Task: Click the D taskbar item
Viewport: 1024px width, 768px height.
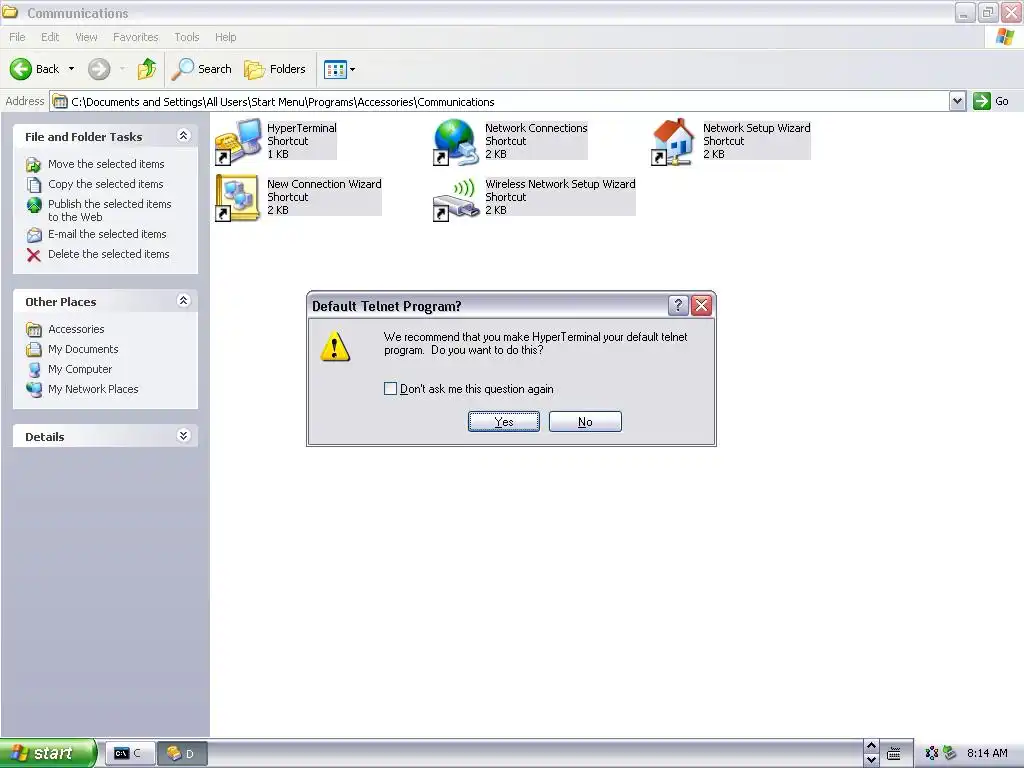Action: [182, 753]
